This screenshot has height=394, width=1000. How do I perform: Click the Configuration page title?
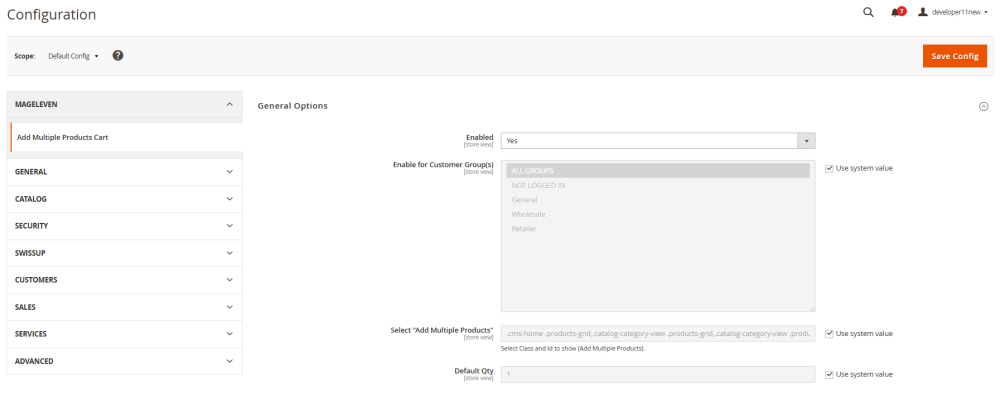tap(52, 14)
